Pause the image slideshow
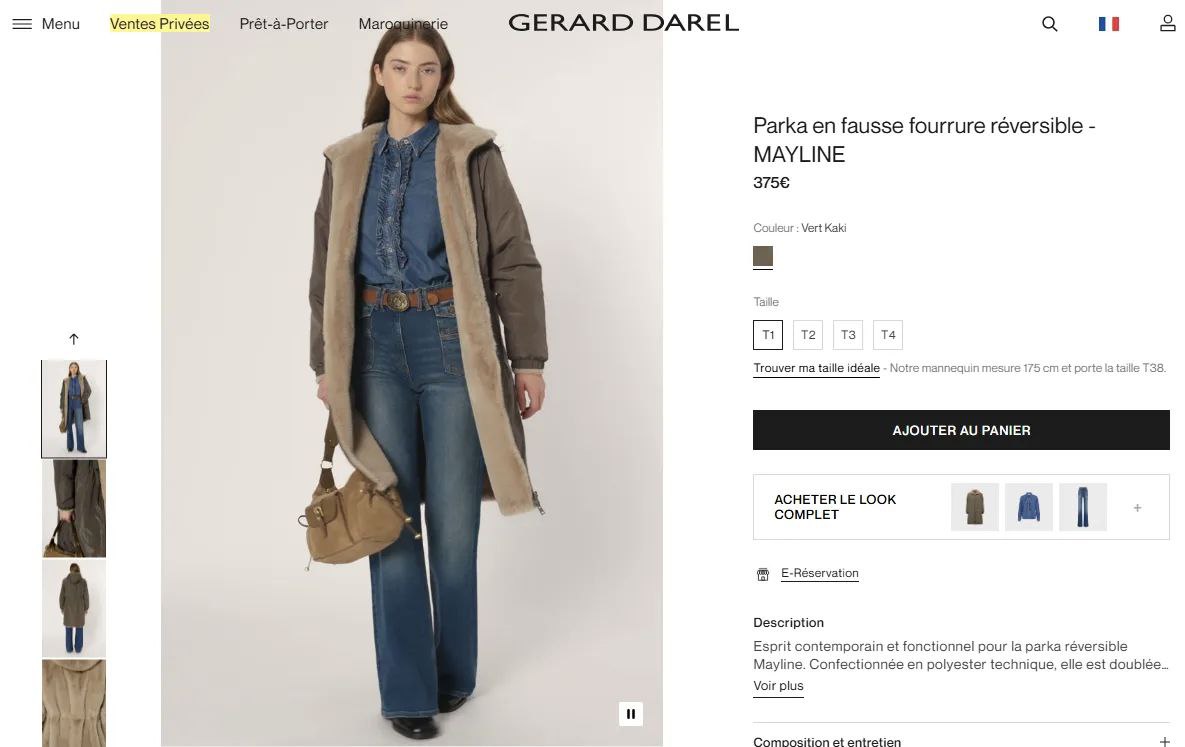The image size is (1185, 747). [631, 714]
